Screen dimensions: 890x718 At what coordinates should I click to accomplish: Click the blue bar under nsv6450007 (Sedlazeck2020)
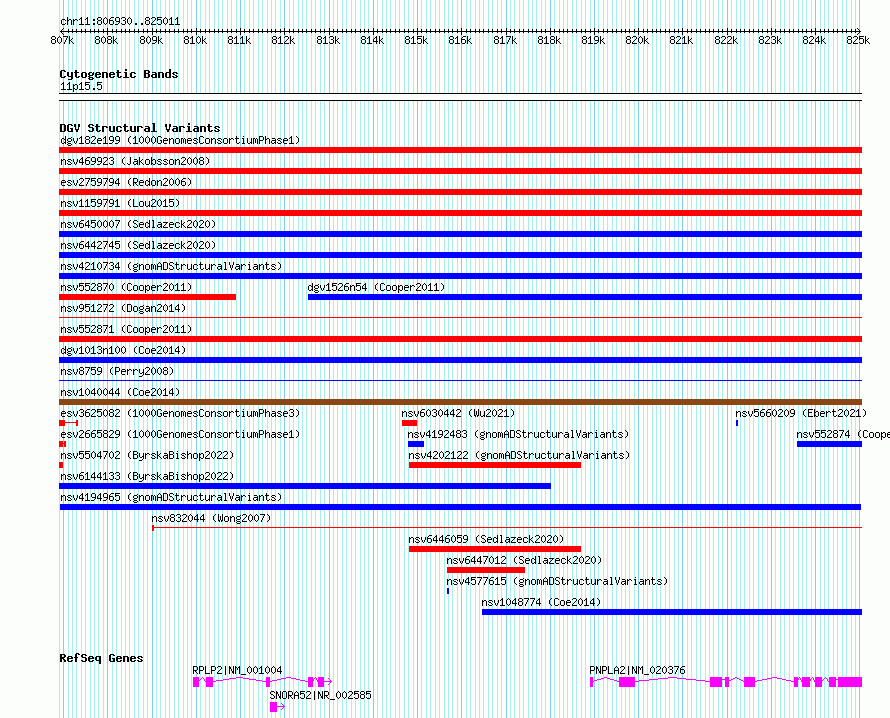tap(460, 234)
